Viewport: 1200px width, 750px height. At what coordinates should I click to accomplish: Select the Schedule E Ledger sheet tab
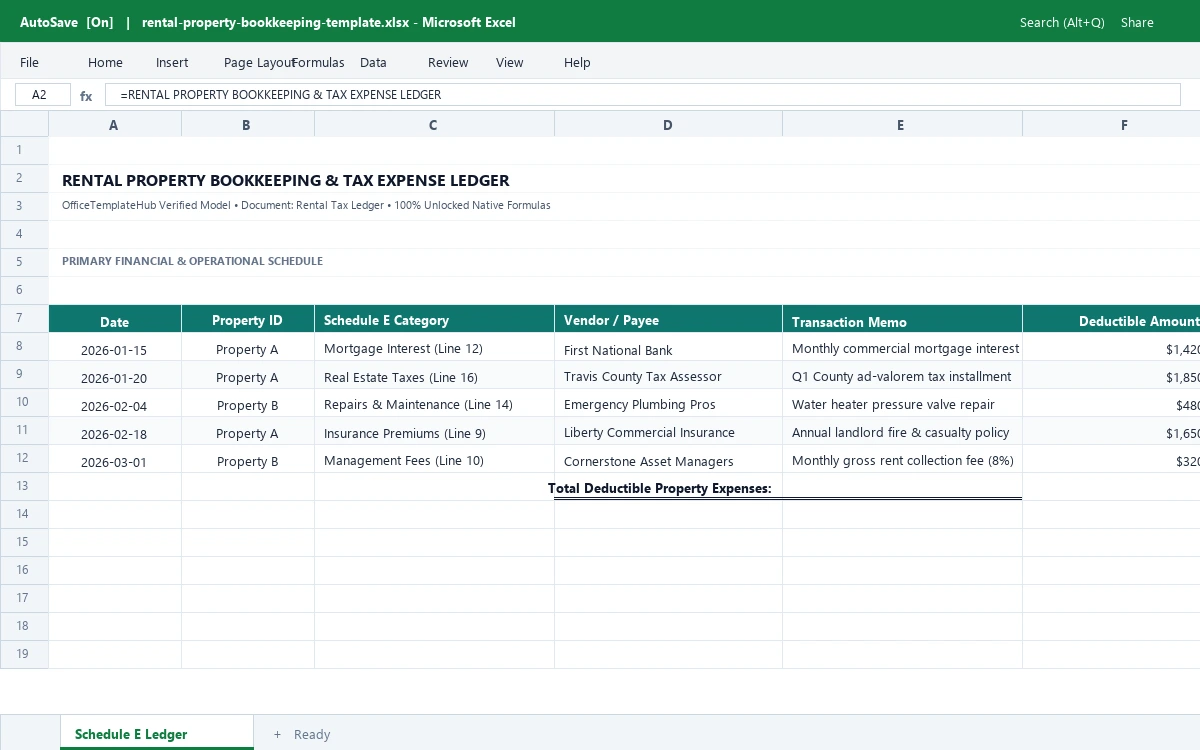tap(157, 733)
